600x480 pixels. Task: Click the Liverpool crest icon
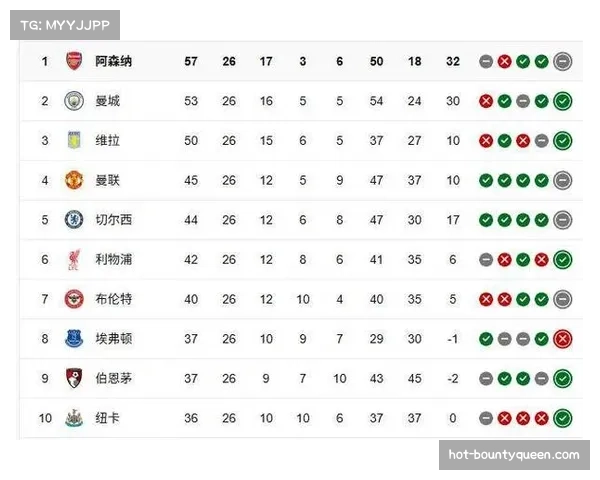[75, 259]
